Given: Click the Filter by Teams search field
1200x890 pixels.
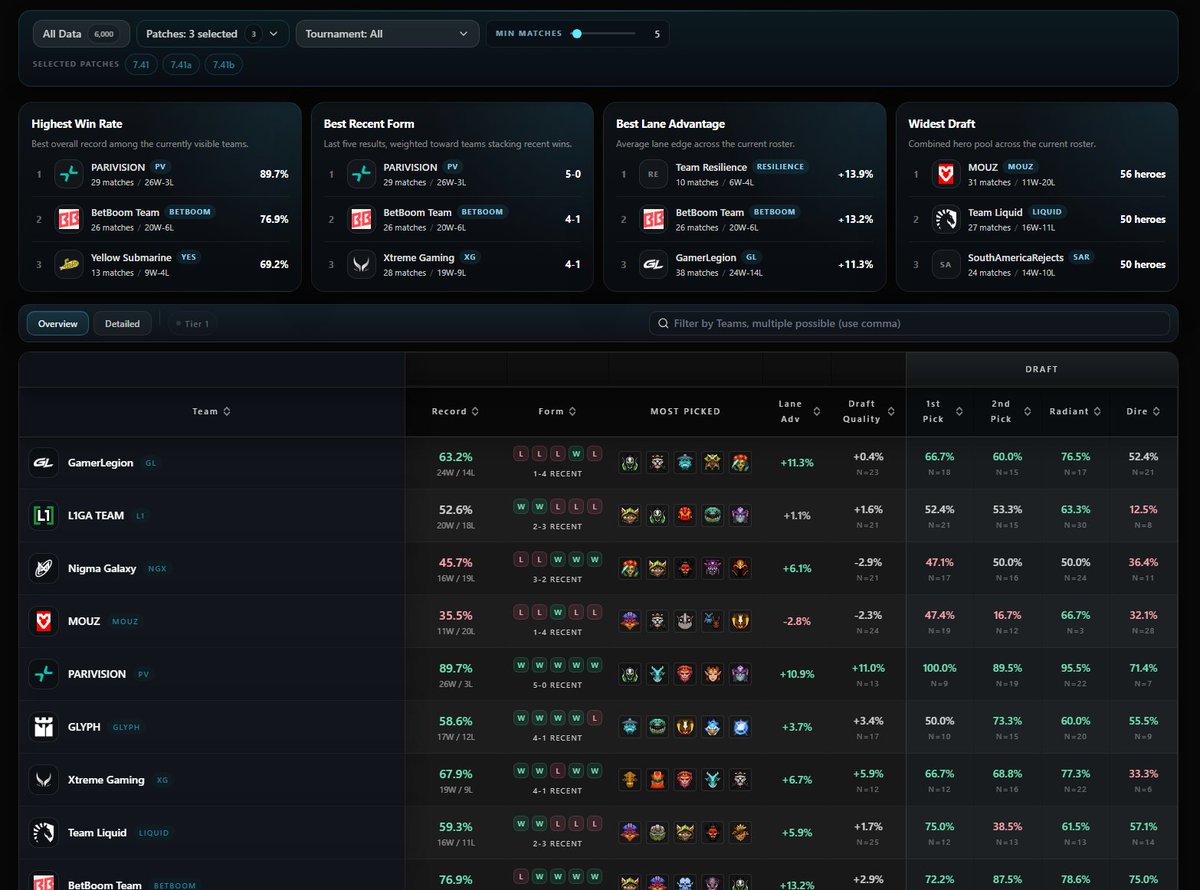Looking at the screenshot, I should (x=909, y=324).
